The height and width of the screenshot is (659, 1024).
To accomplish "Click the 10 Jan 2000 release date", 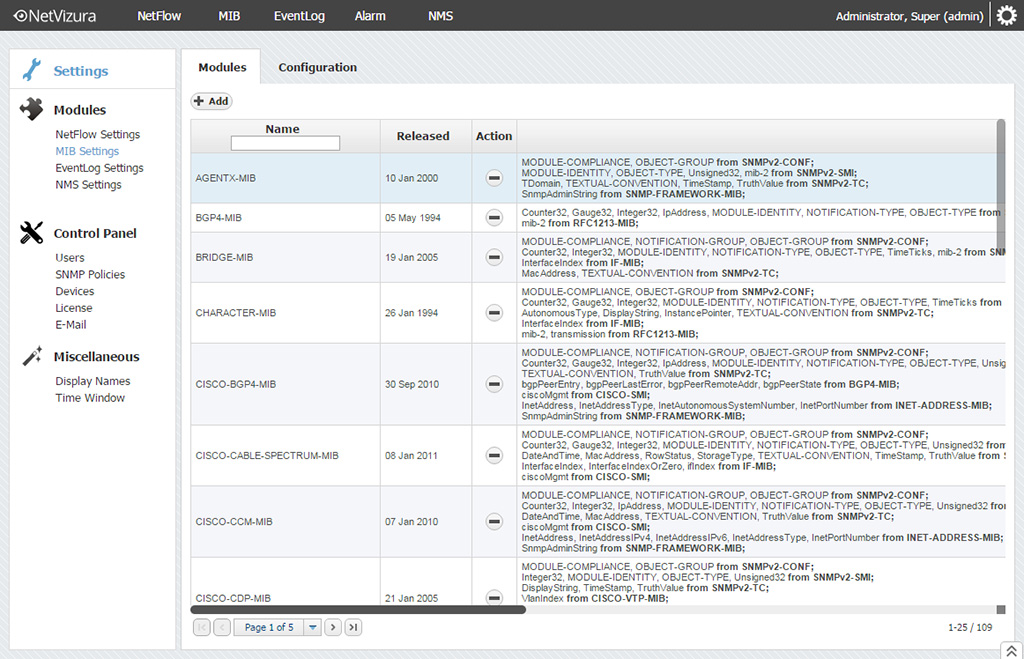I will point(411,178).
